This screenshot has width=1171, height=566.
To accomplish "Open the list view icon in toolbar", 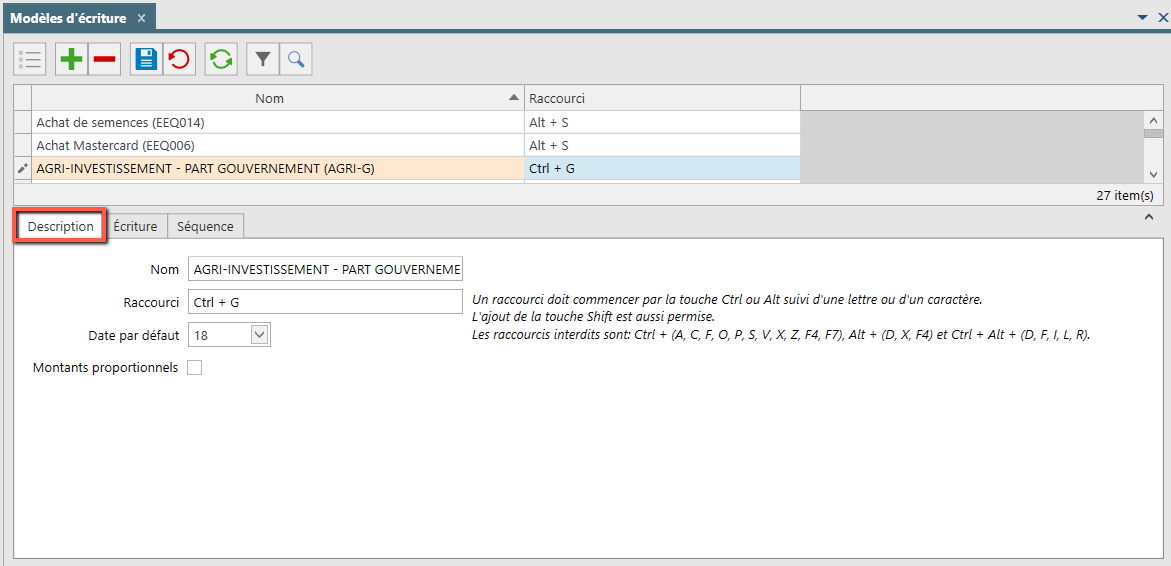I will click(x=30, y=60).
